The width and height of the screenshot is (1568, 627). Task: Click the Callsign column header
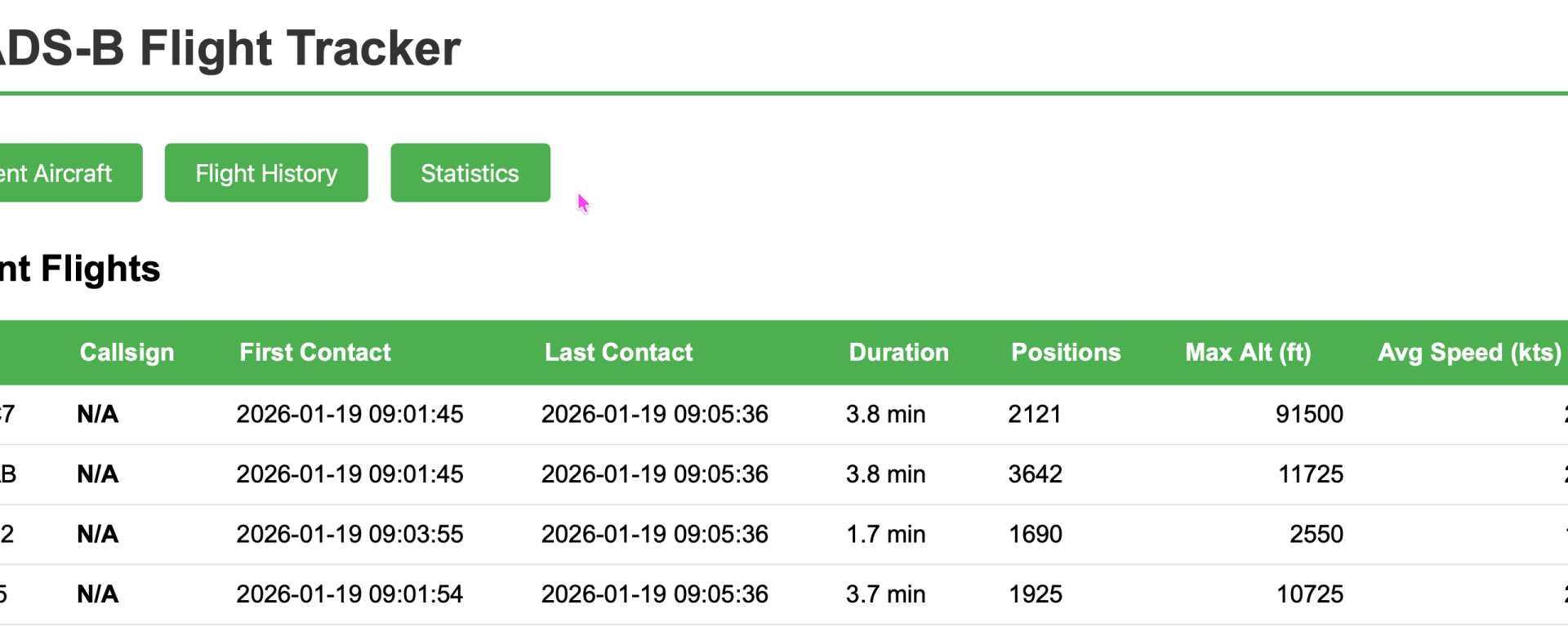pos(127,353)
